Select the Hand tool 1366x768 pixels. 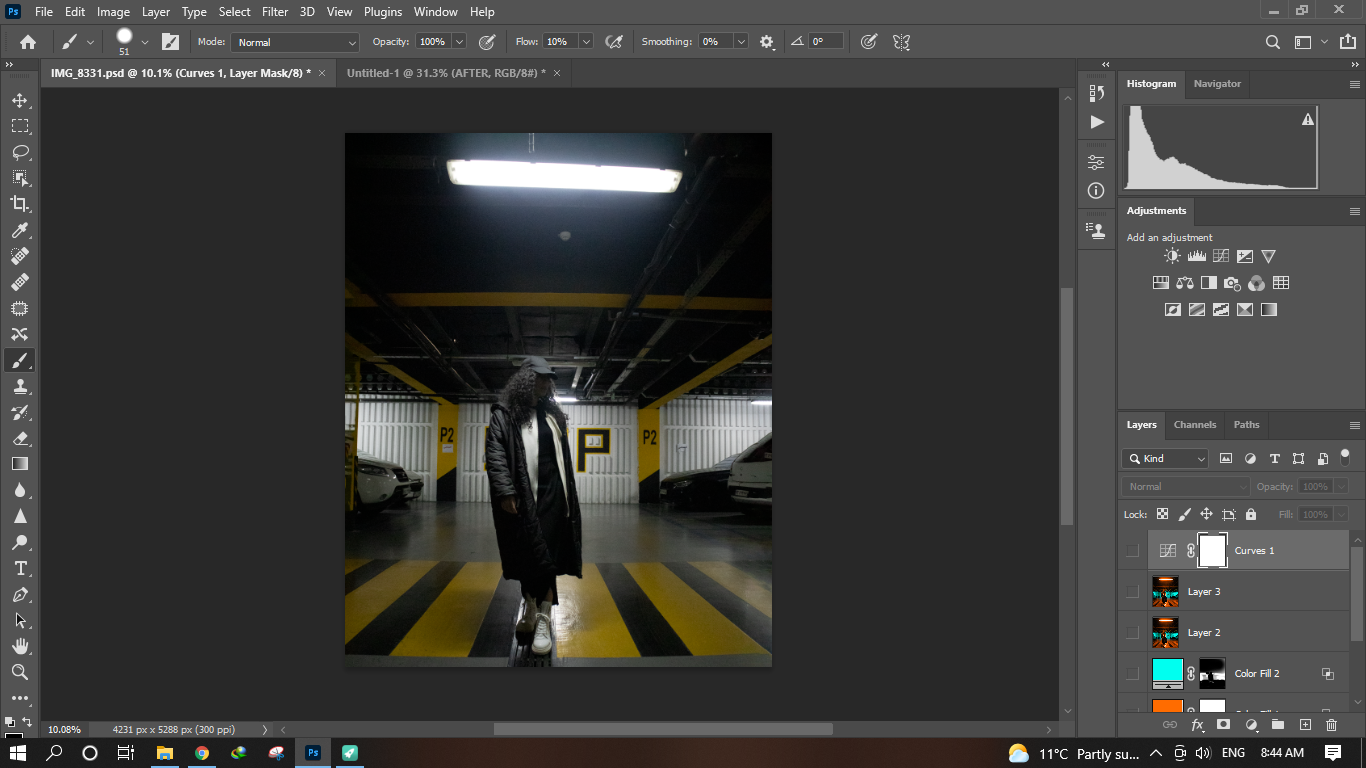(20, 646)
